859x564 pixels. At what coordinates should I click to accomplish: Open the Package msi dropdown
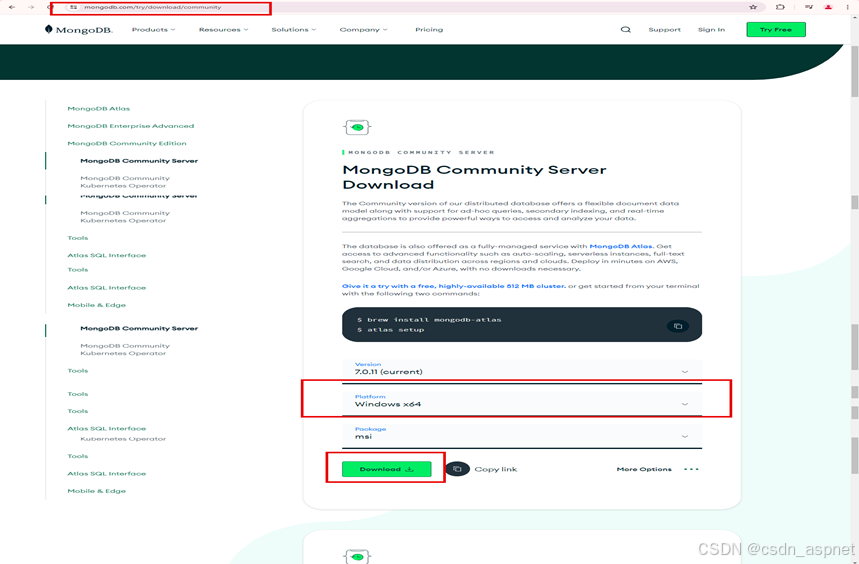coord(522,436)
